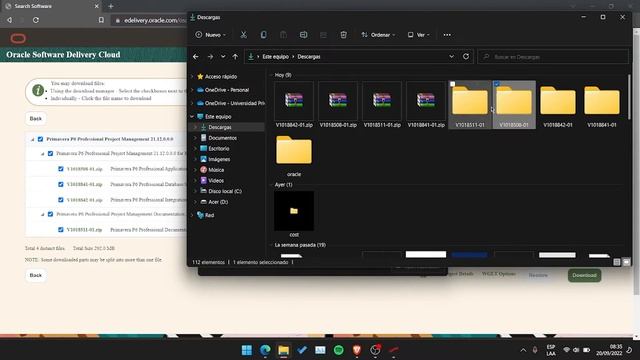Select the V1018841-01.zip archive file

click(426, 105)
